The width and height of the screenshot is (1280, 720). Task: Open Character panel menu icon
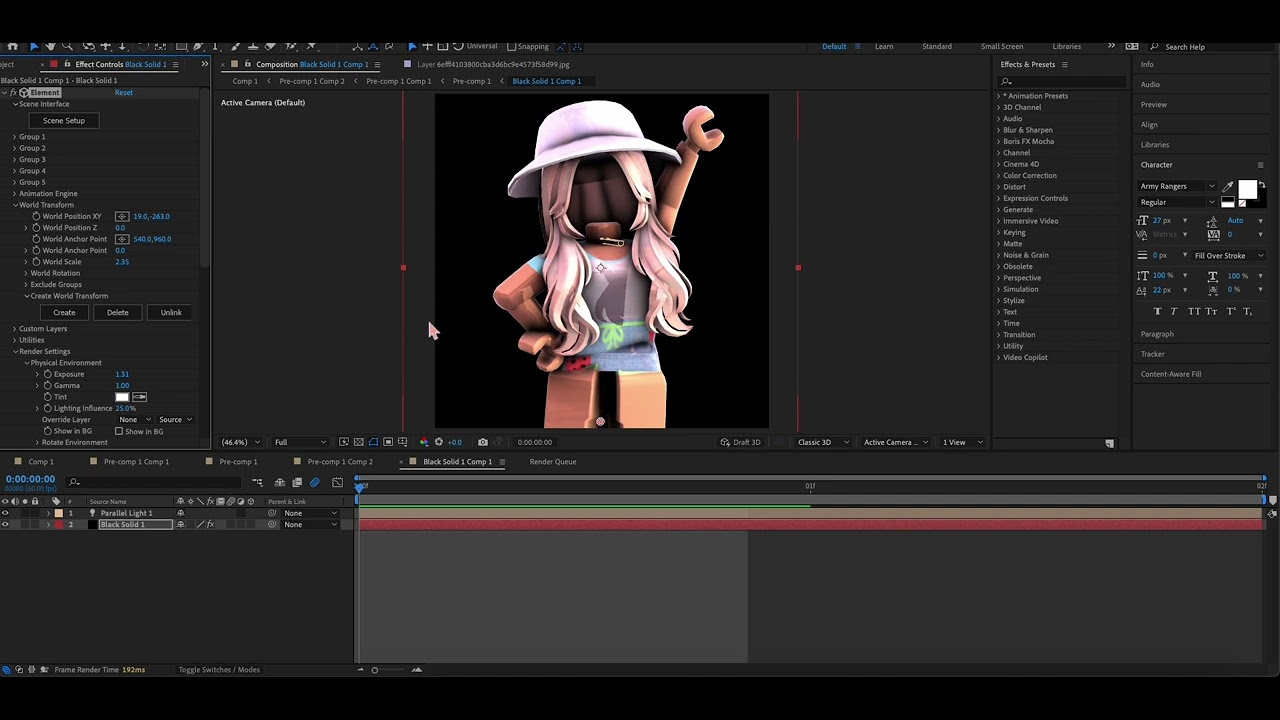[1260, 165]
